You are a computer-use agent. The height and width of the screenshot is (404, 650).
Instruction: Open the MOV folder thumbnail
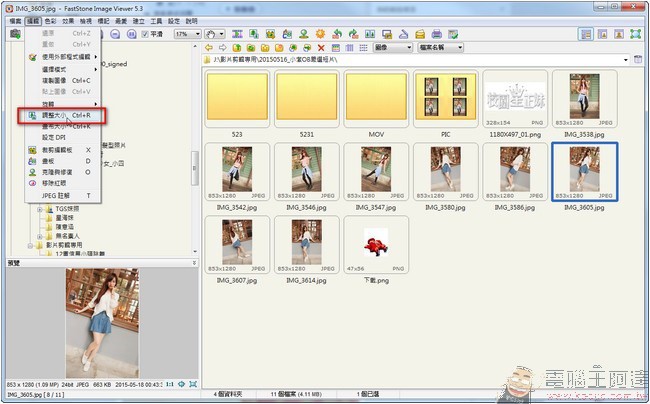click(376, 98)
